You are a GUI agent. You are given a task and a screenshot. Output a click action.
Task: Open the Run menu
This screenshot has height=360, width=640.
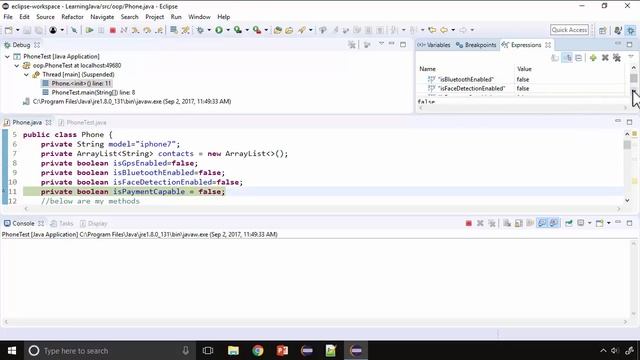point(176,17)
